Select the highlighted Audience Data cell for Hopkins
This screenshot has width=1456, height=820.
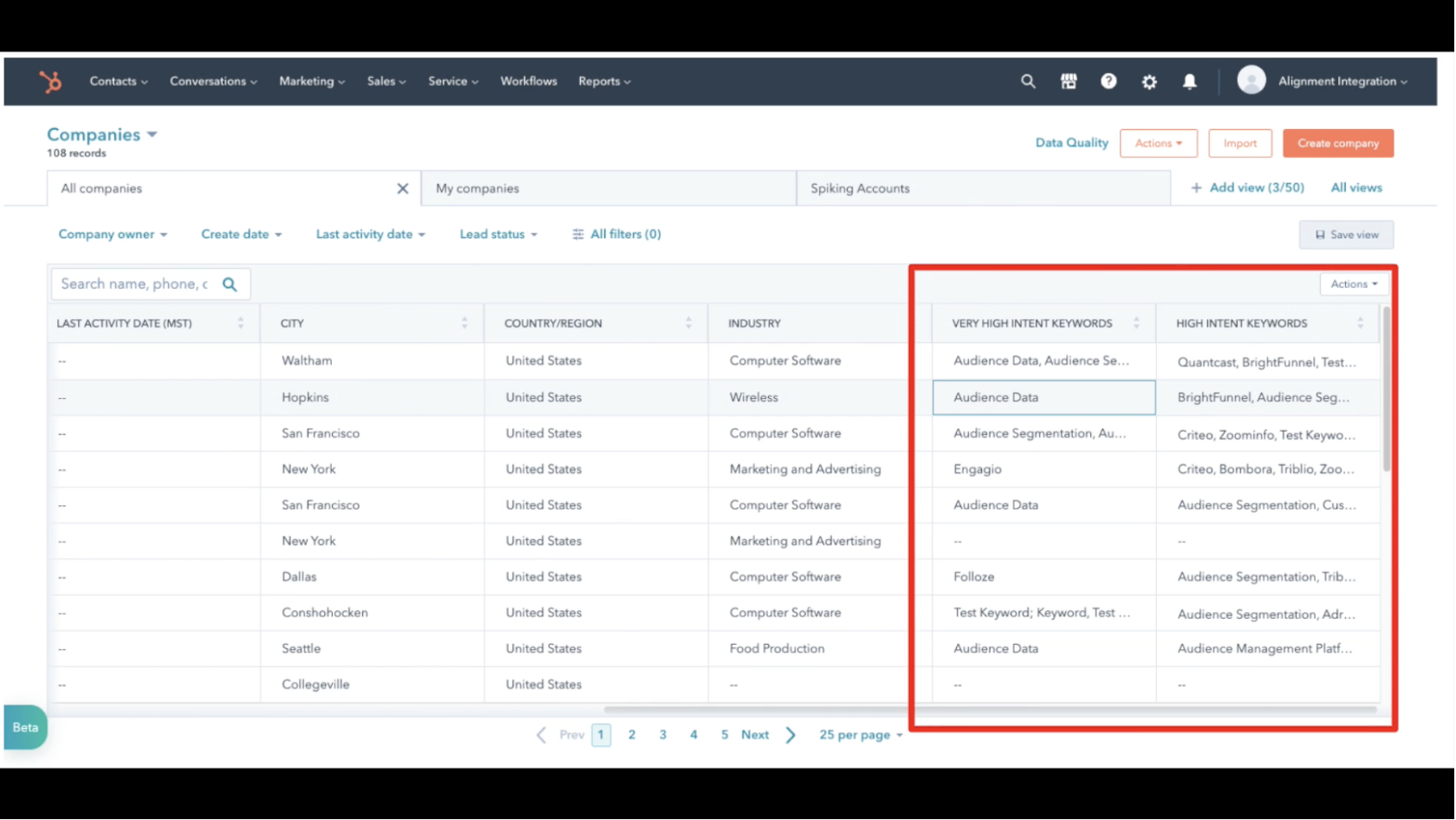pos(1045,398)
